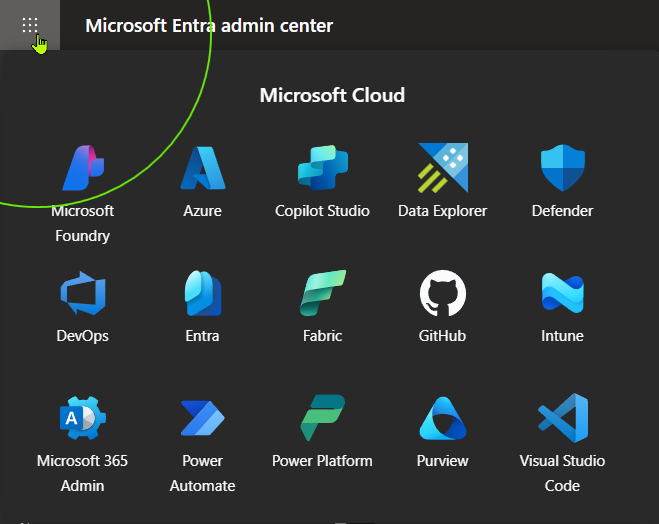Click the "Microsoft Cloud" heading
The height and width of the screenshot is (524, 659).
[332, 95]
